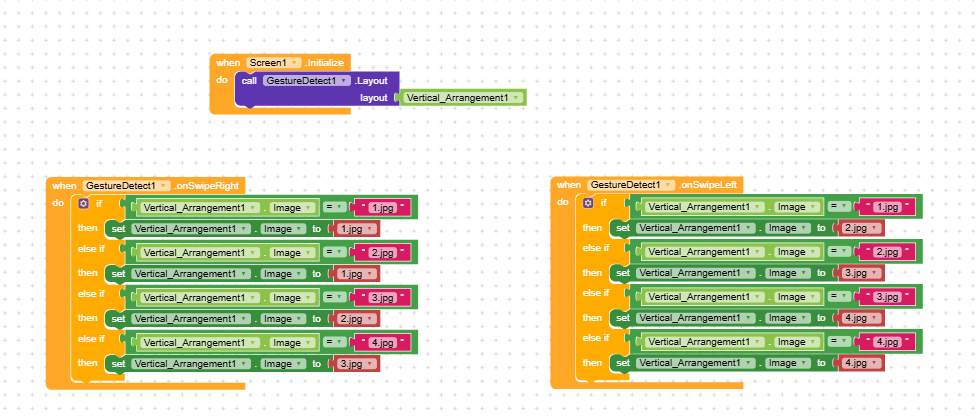The height and width of the screenshot is (416, 980).
Task: Click the 3.jpg text string in onSwipeLeft comparison
Action: pyautogui.click(x=888, y=297)
